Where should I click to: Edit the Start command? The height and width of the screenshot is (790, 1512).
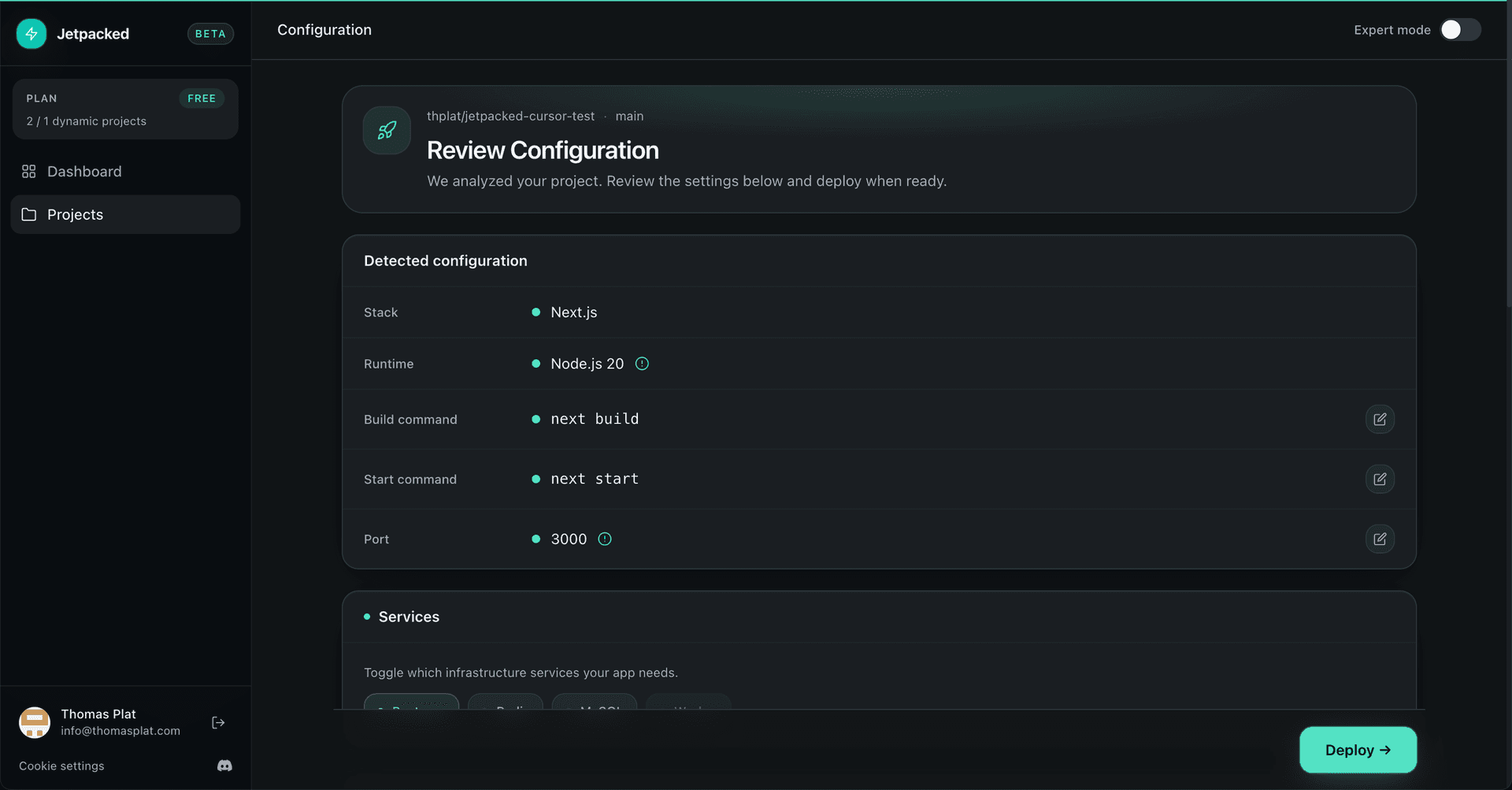tap(1380, 479)
